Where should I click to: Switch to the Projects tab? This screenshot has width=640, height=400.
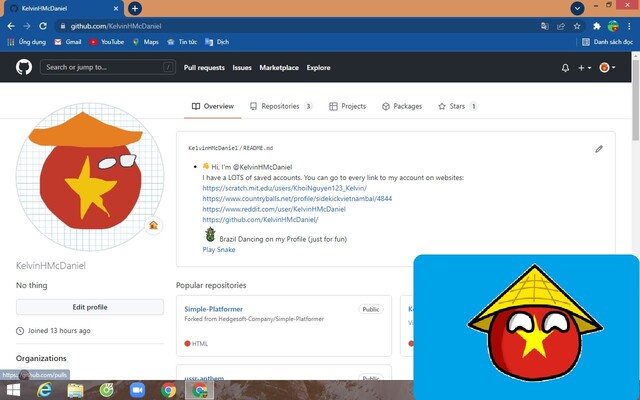pyautogui.click(x=347, y=106)
